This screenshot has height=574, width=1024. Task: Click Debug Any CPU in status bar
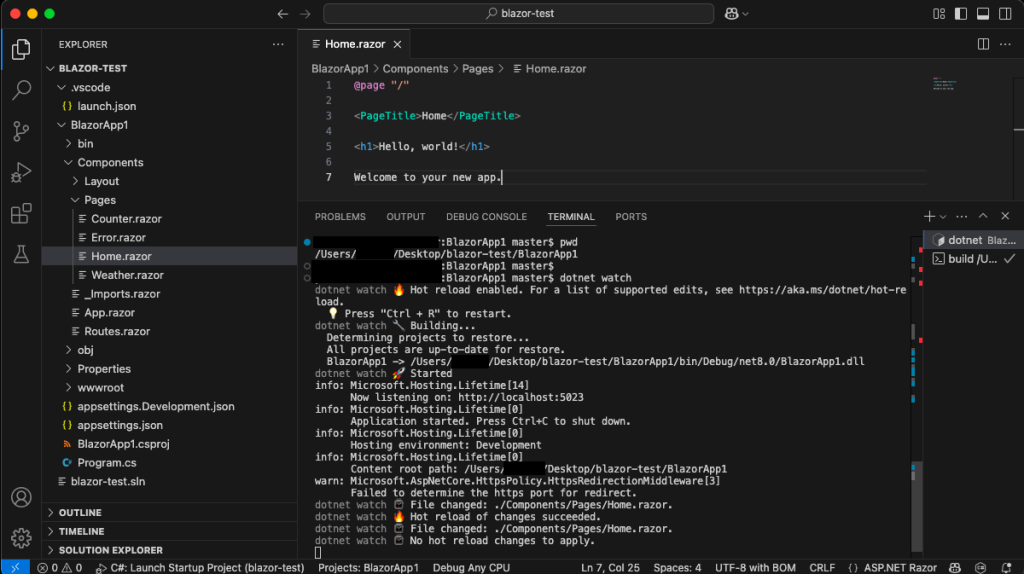tap(471, 567)
